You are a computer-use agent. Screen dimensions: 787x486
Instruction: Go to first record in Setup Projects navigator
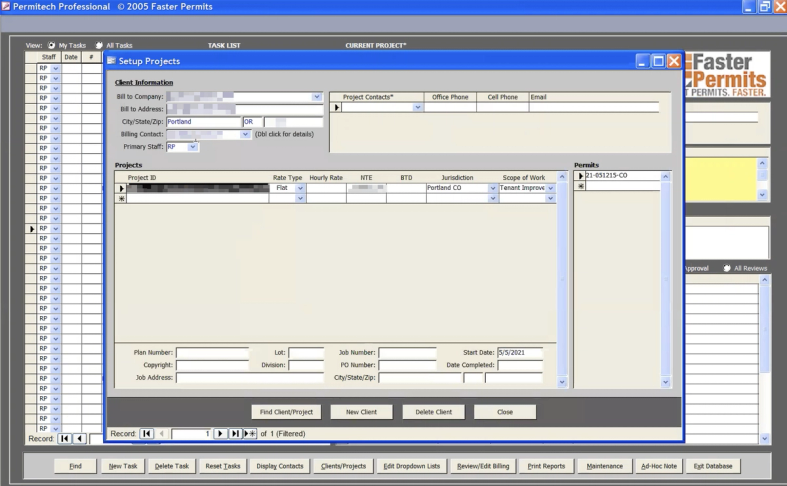pos(147,433)
